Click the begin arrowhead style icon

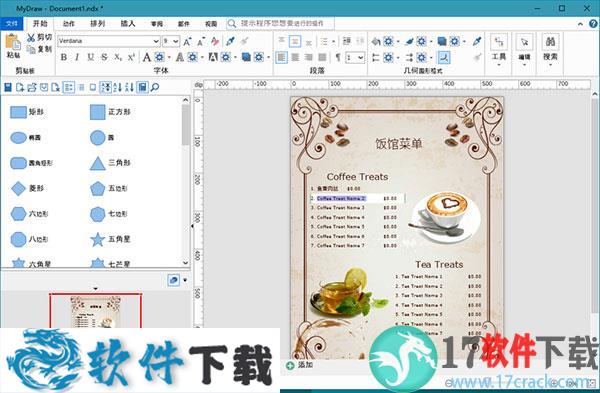(x=376, y=58)
